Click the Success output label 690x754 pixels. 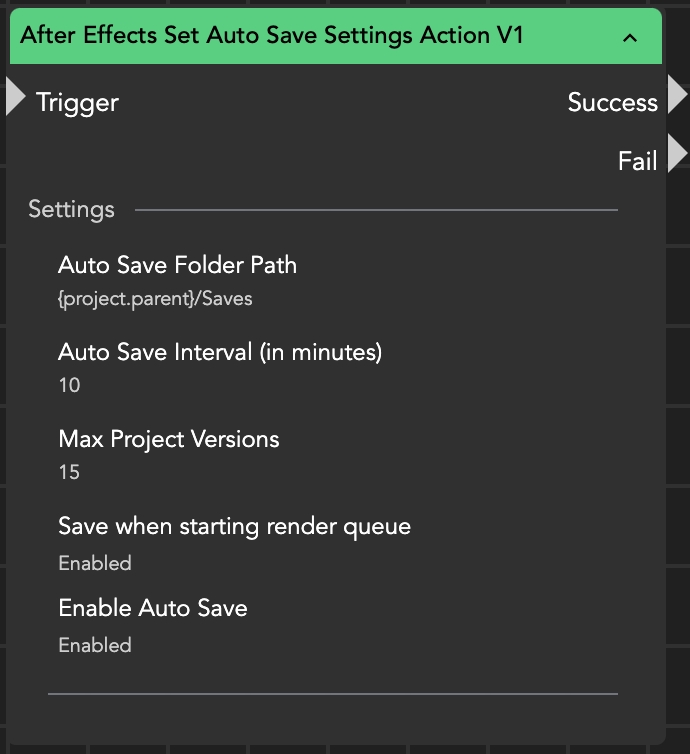[x=612, y=102]
